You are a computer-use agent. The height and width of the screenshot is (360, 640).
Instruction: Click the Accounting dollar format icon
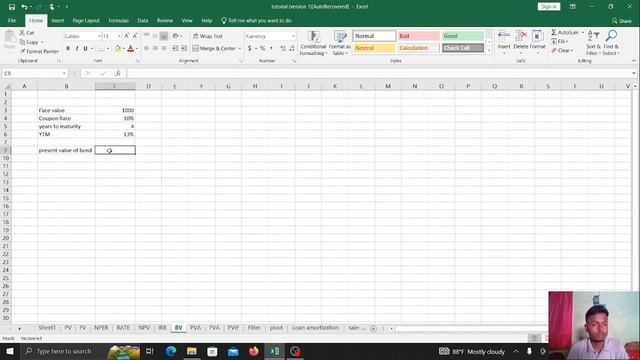(x=249, y=49)
